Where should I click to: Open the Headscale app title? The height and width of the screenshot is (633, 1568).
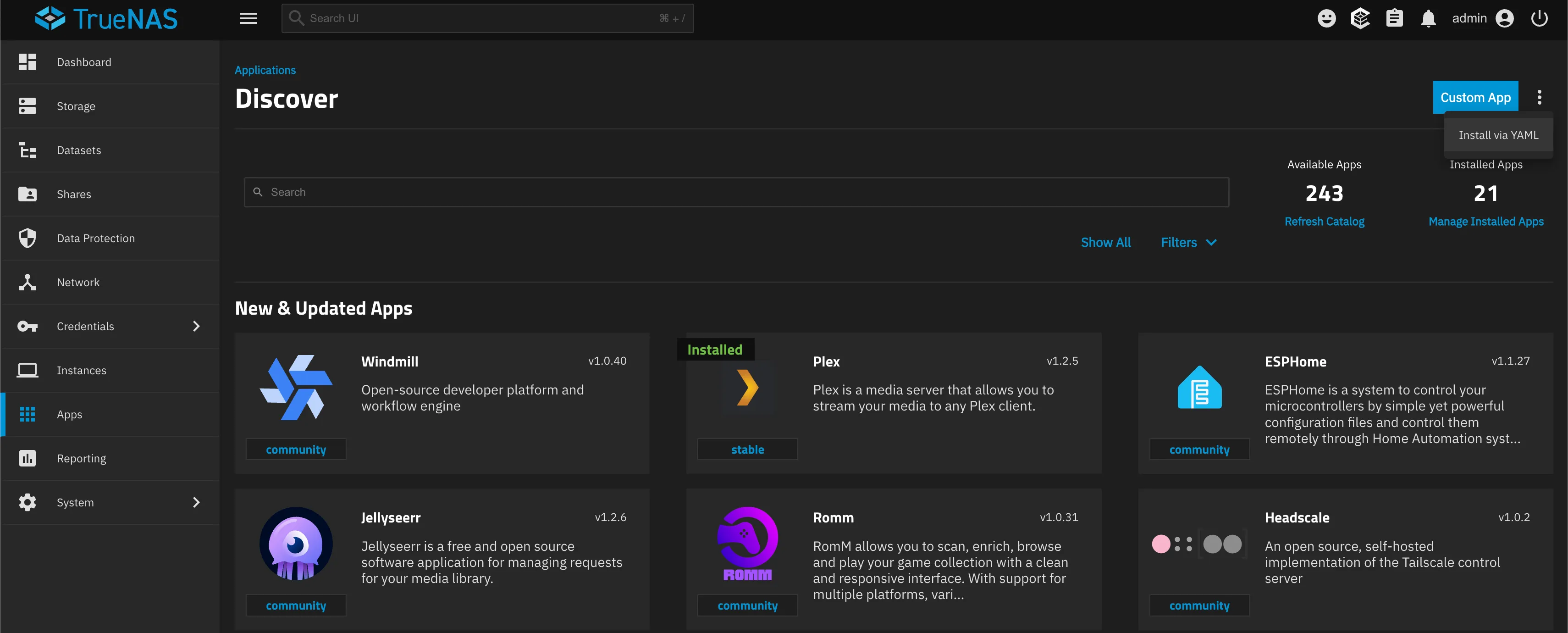click(x=1297, y=517)
